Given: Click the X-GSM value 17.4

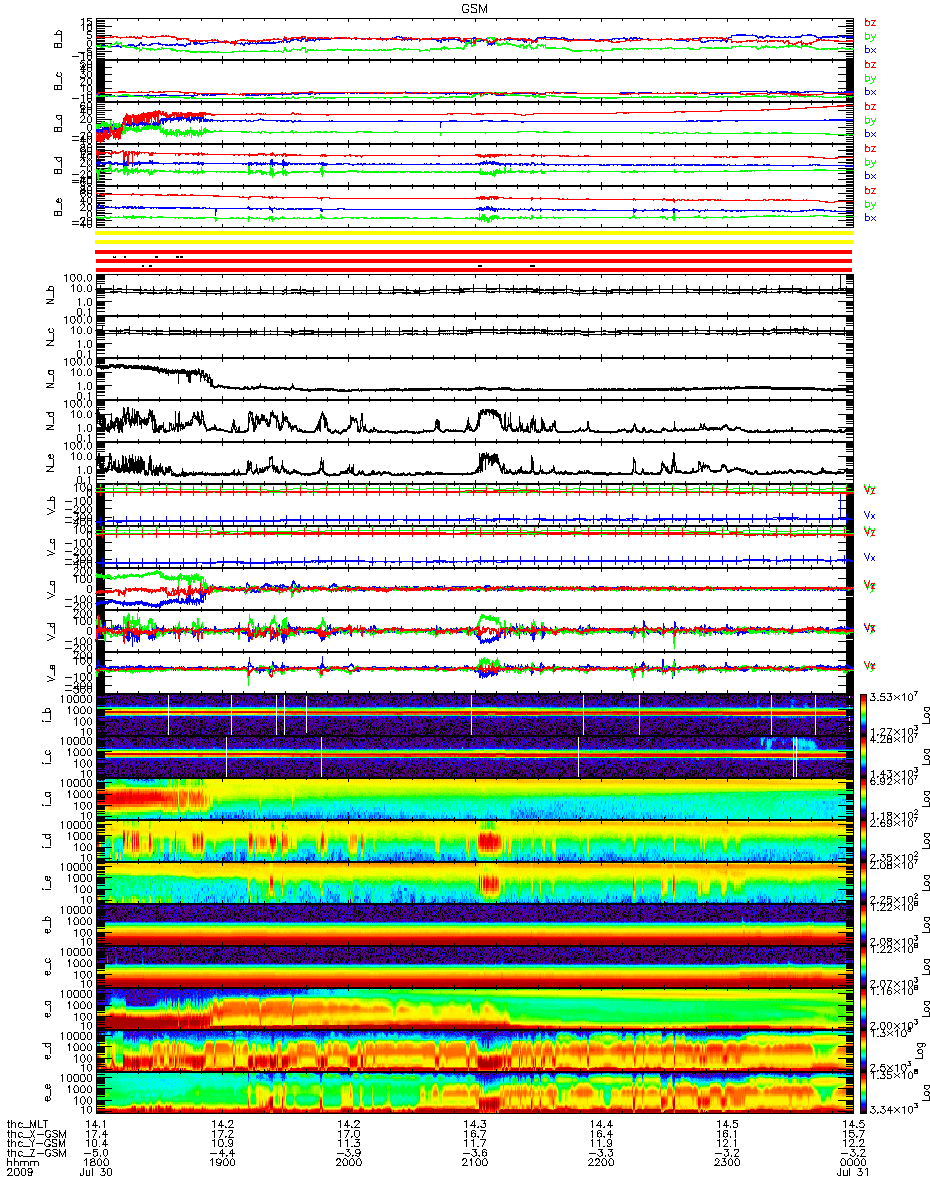Looking at the screenshot, I should click(x=96, y=1134).
